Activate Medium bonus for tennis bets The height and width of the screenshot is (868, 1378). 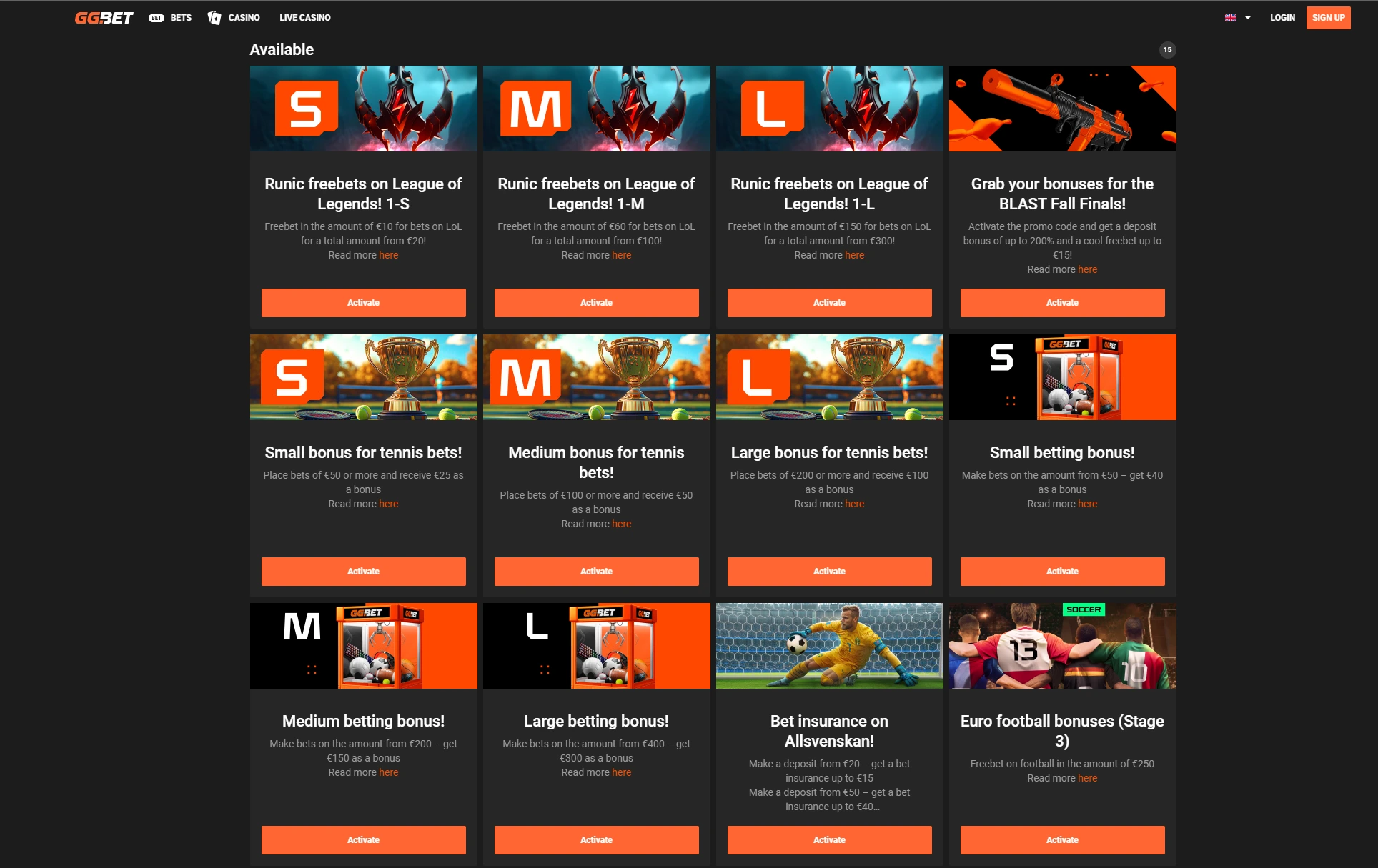[597, 572]
